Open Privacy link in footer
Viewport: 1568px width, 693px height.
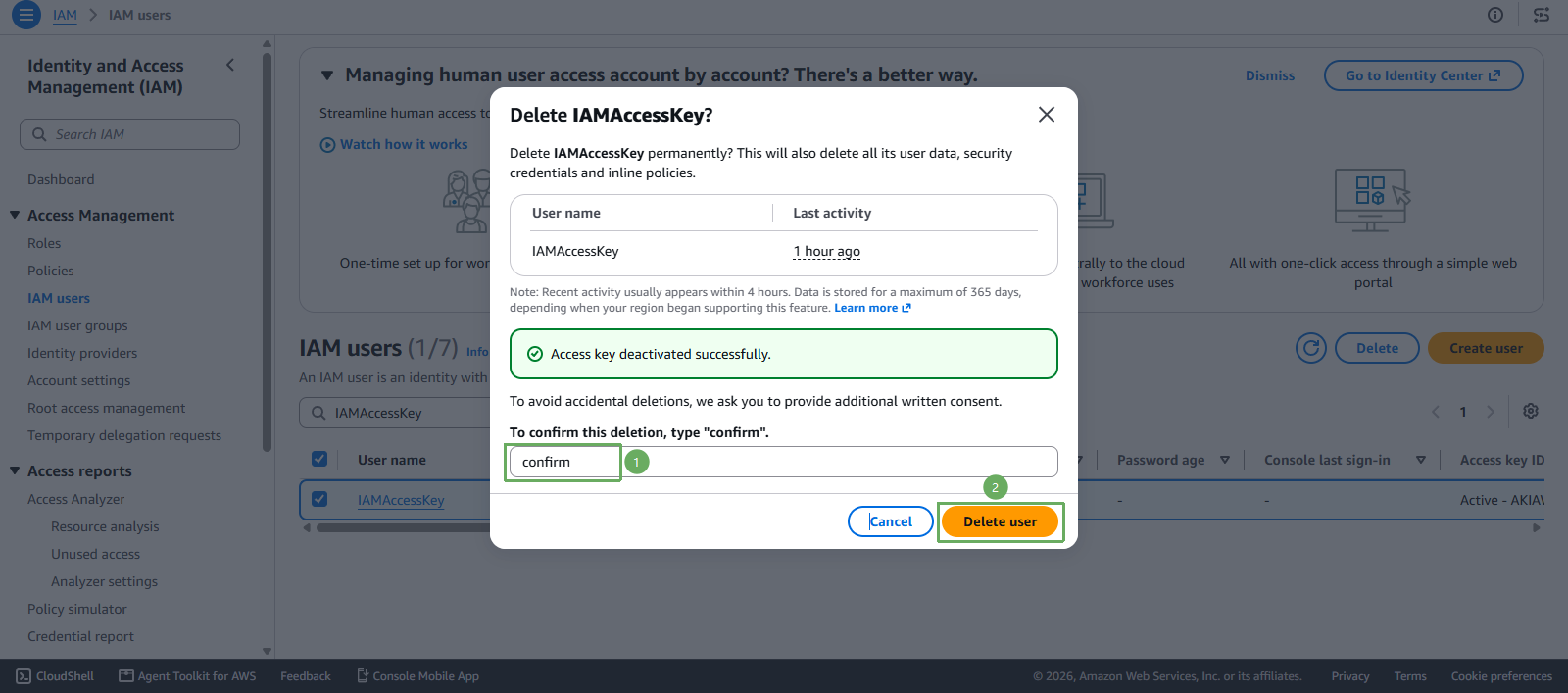[1349, 676]
